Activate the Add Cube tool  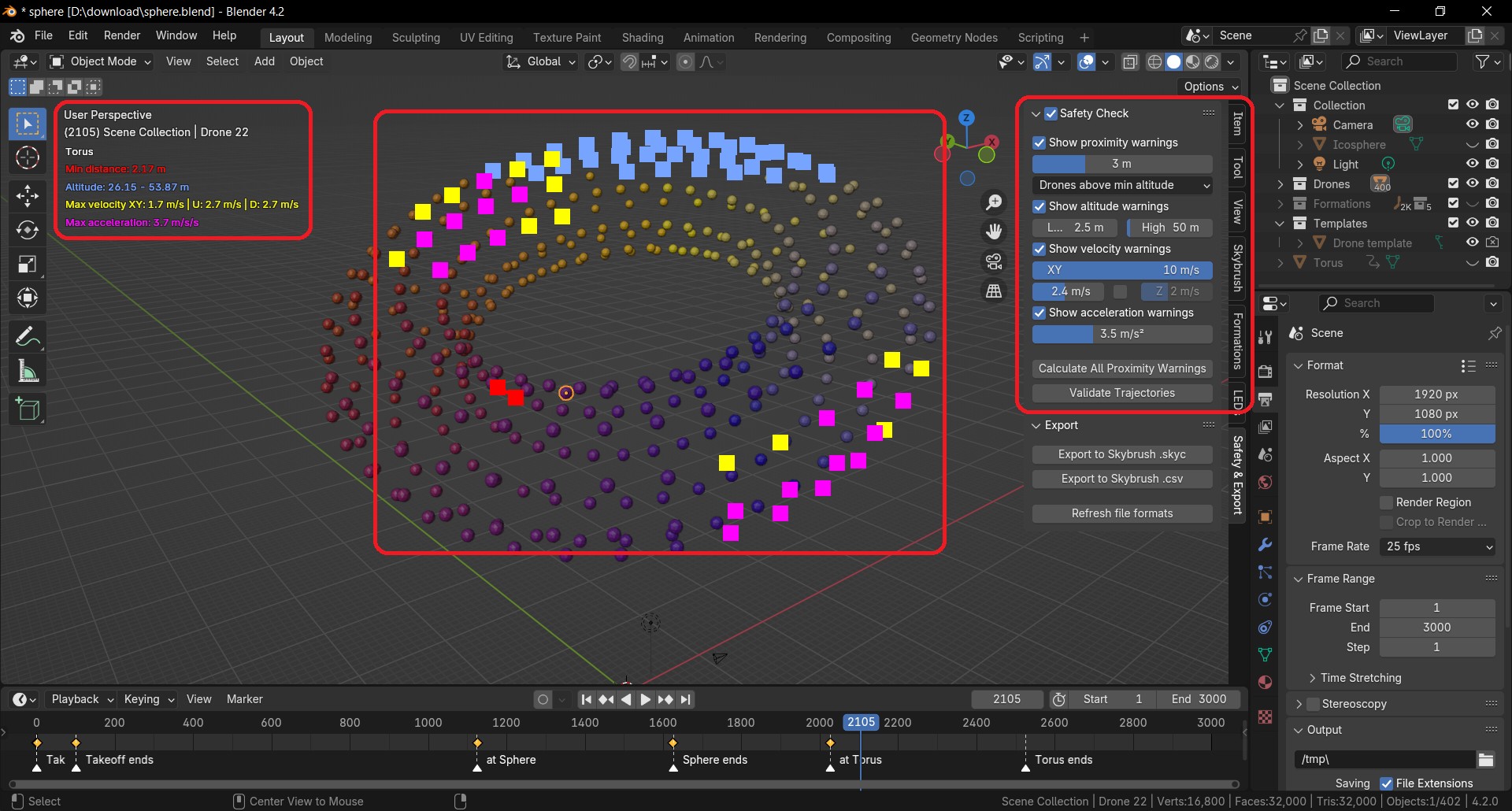28,409
